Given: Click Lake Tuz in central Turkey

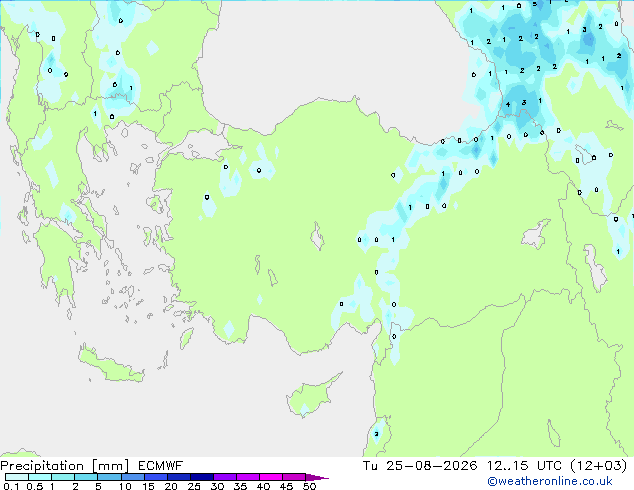Looking at the screenshot, I should click(x=318, y=237).
